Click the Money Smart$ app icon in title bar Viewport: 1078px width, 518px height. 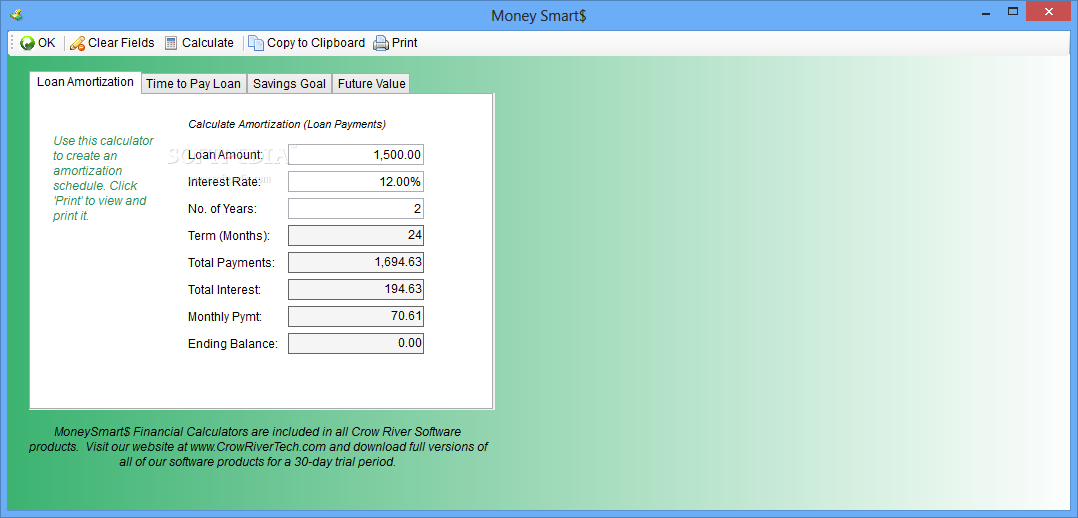(17, 14)
